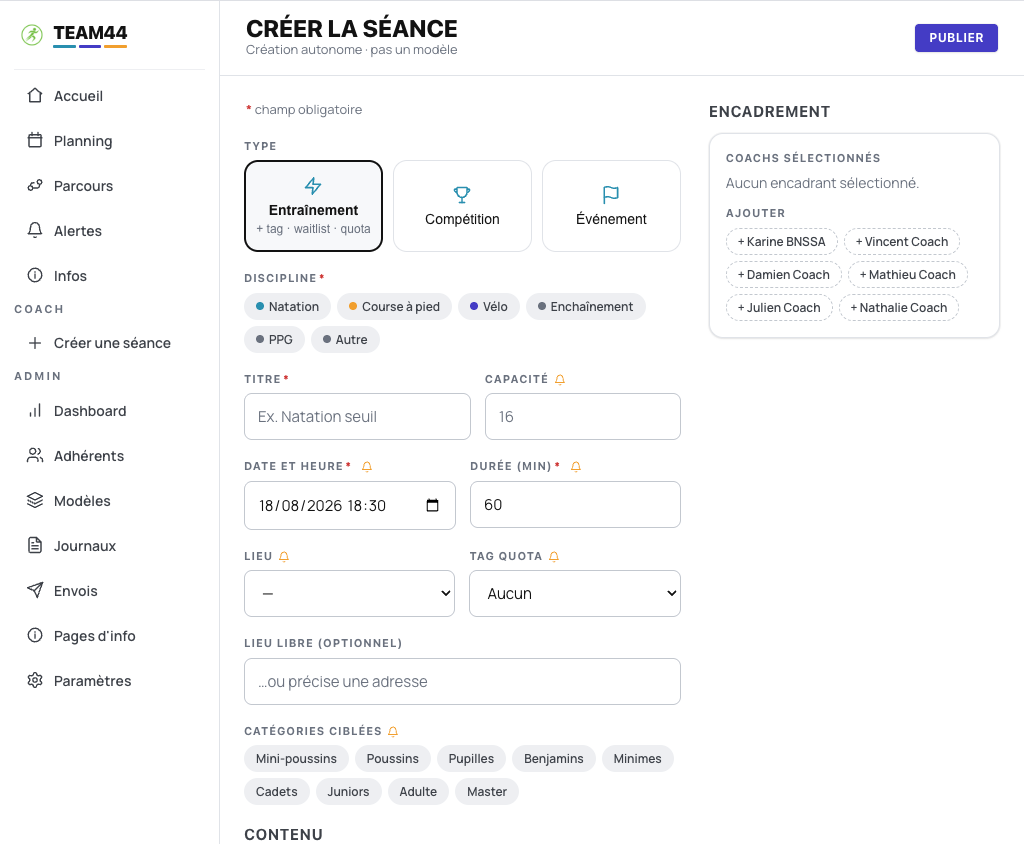
Task: Click the bar chart icon beside Dashboard
Action: (35, 410)
